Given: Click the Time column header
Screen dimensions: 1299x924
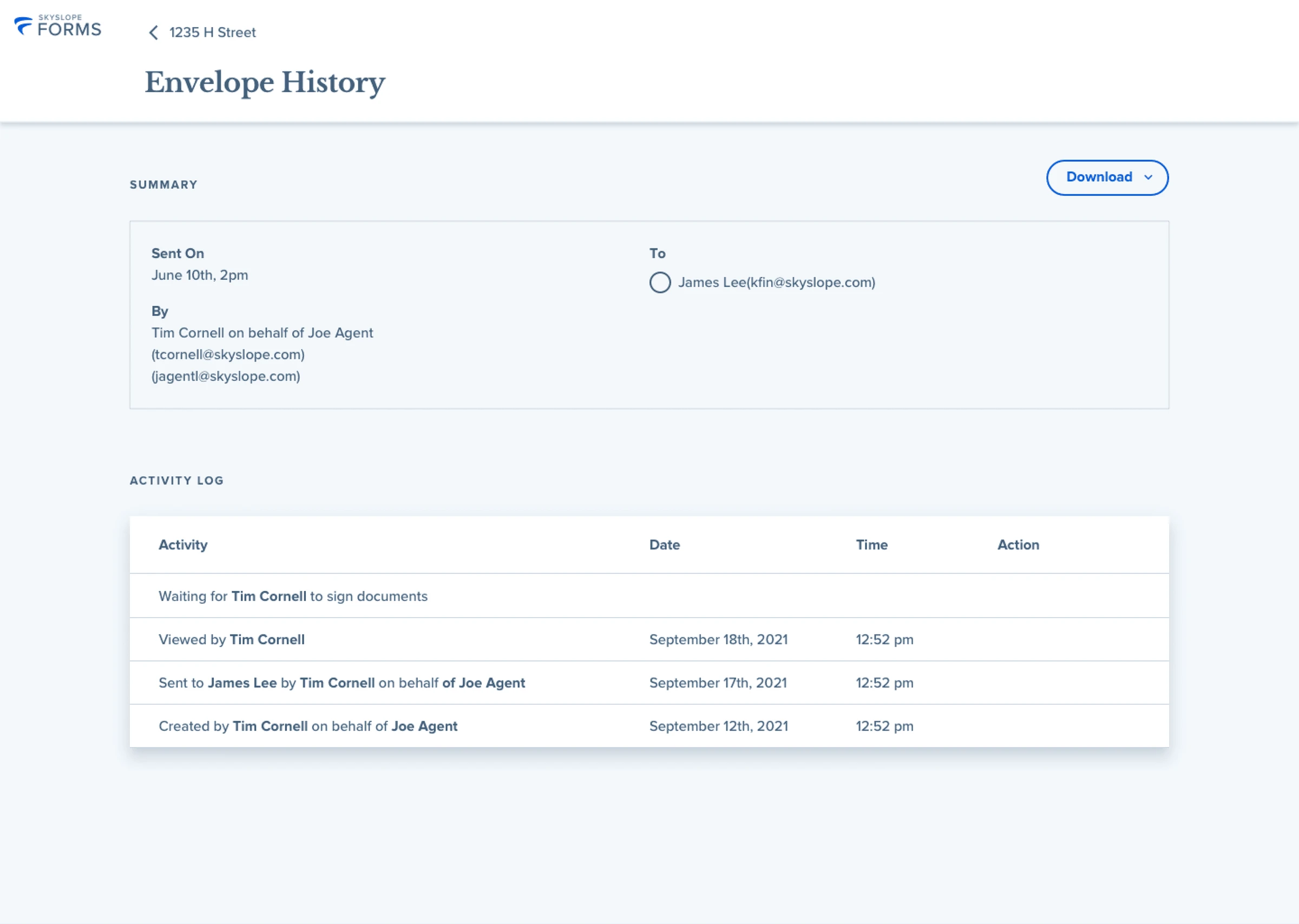Looking at the screenshot, I should [x=871, y=545].
